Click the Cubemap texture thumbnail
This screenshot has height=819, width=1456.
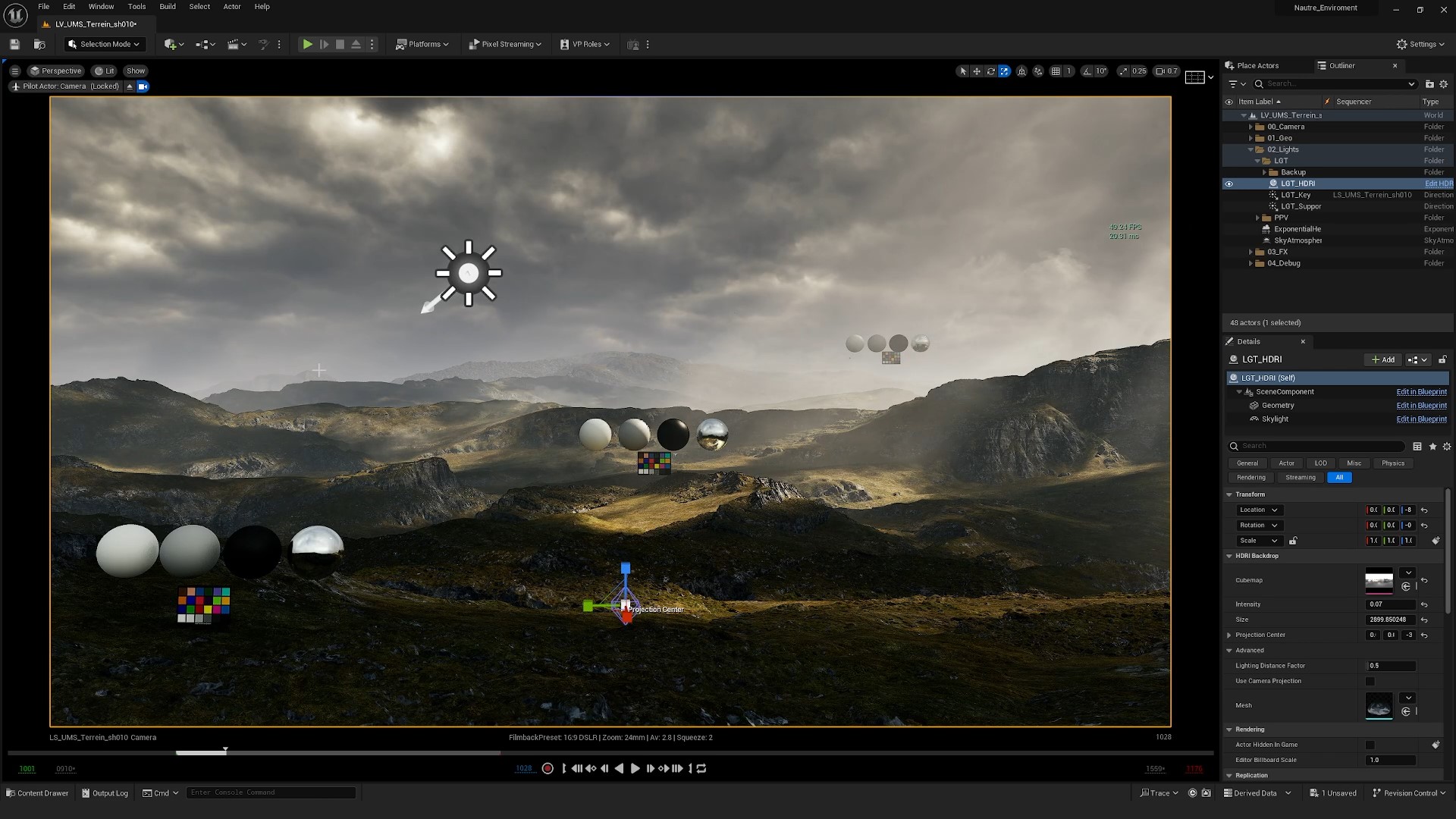[1379, 581]
